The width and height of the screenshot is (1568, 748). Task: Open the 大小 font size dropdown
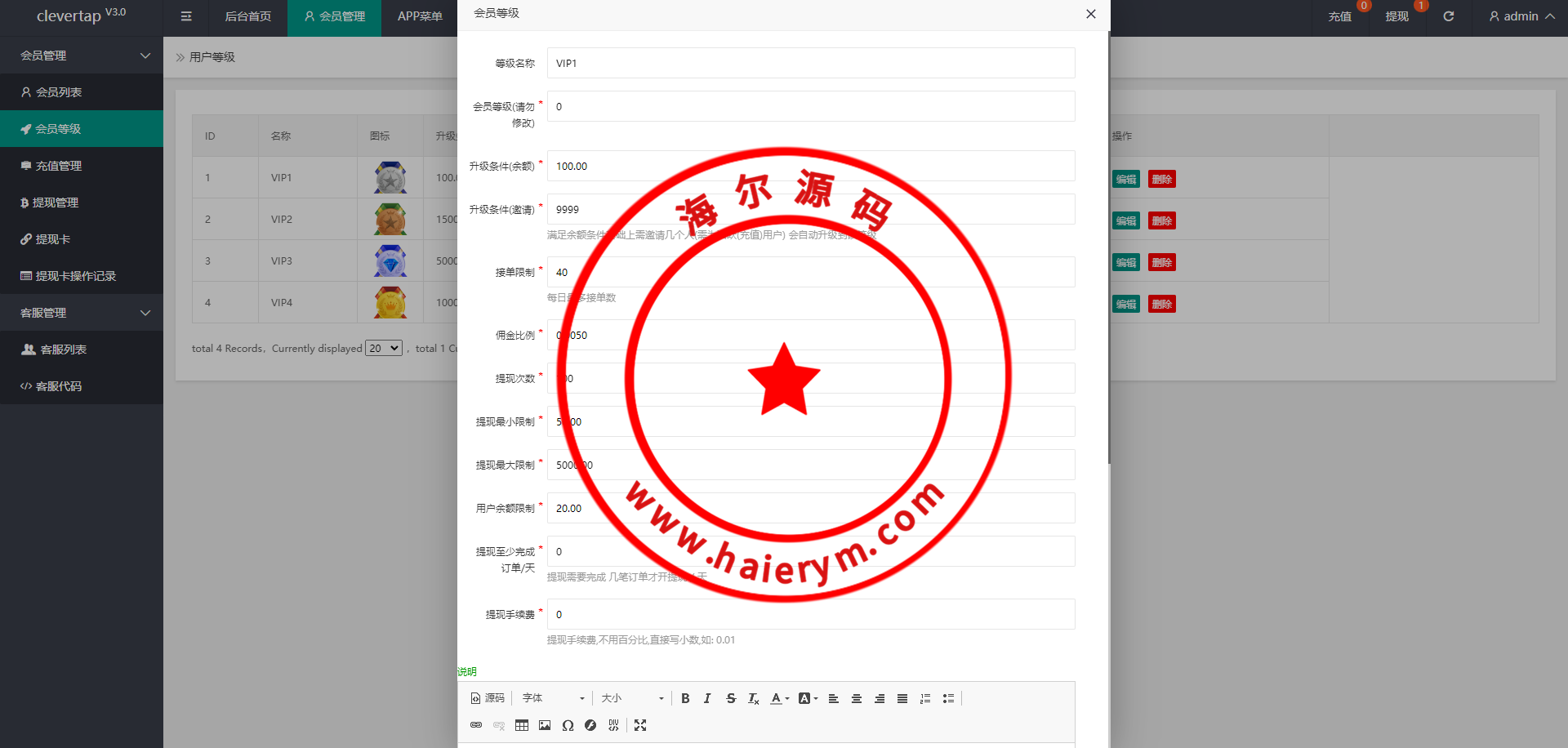[632, 698]
